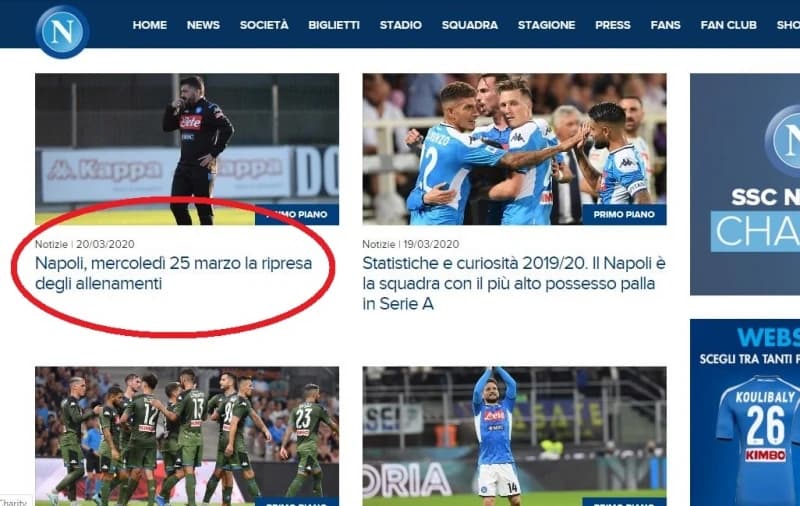
Task: Open the STADIO page
Action: (x=401, y=25)
